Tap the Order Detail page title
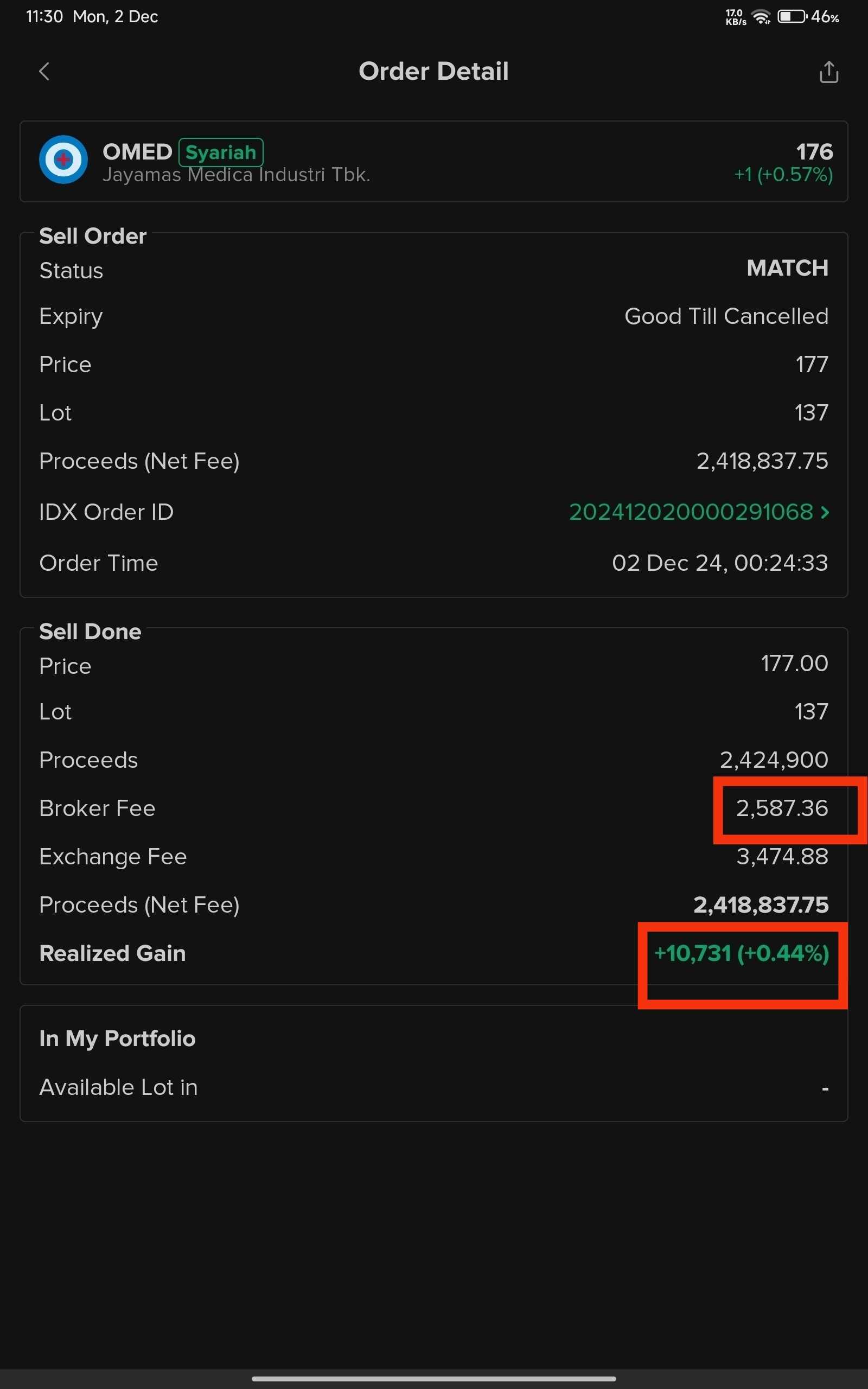The width and height of the screenshot is (868, 1389). tap(433, 72)
